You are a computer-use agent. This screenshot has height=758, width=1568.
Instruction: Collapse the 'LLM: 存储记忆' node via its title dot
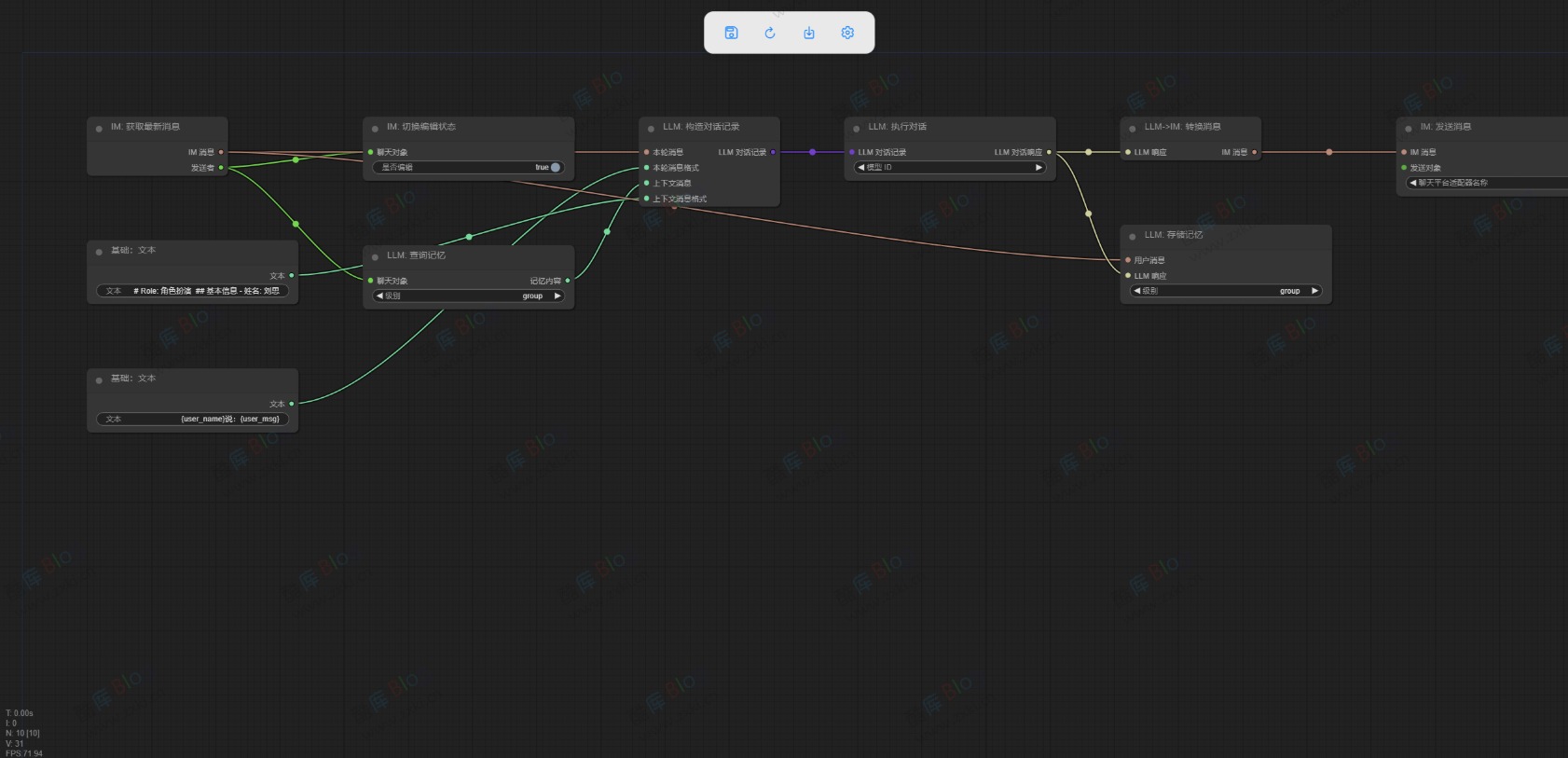coord(1132,237)
